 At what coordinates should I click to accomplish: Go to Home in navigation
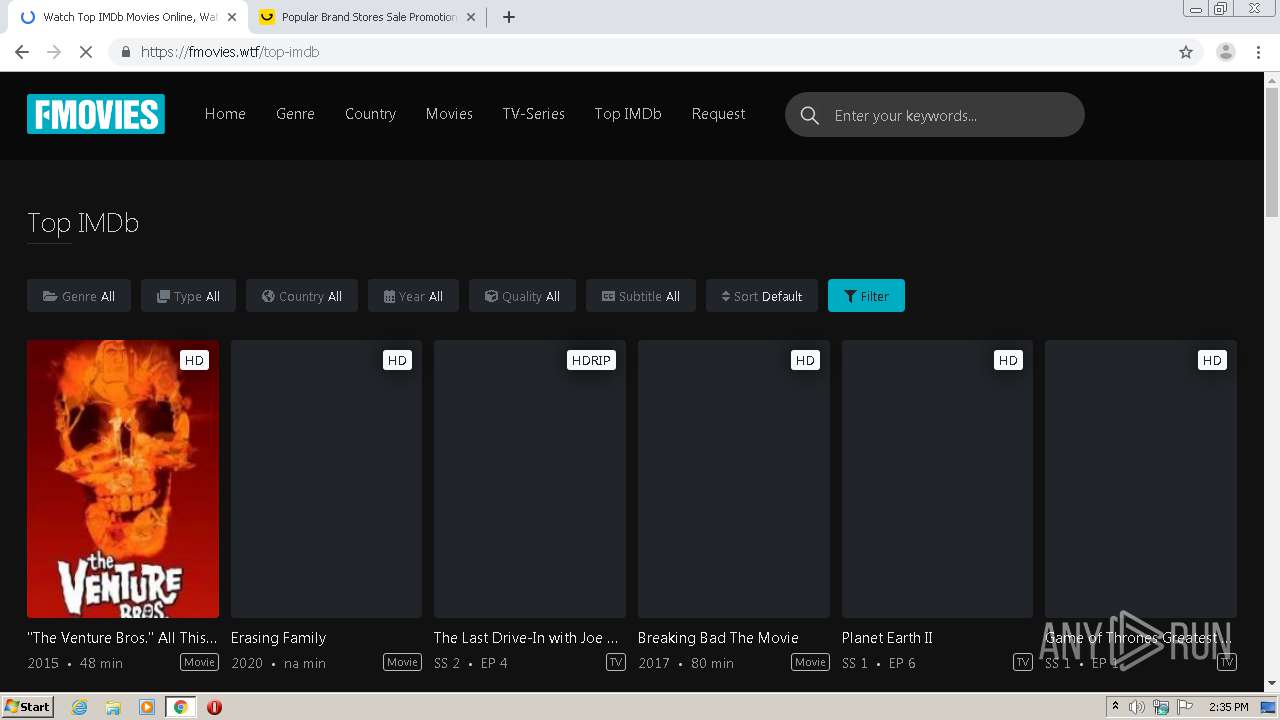point(225,114)
